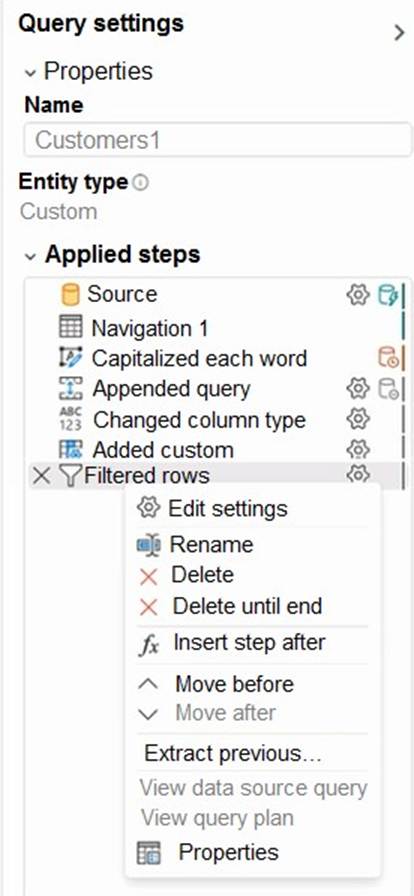Viewport: 414px width, 896px height.
Task: Collapse the Properties section
Action: coord(30,73)
